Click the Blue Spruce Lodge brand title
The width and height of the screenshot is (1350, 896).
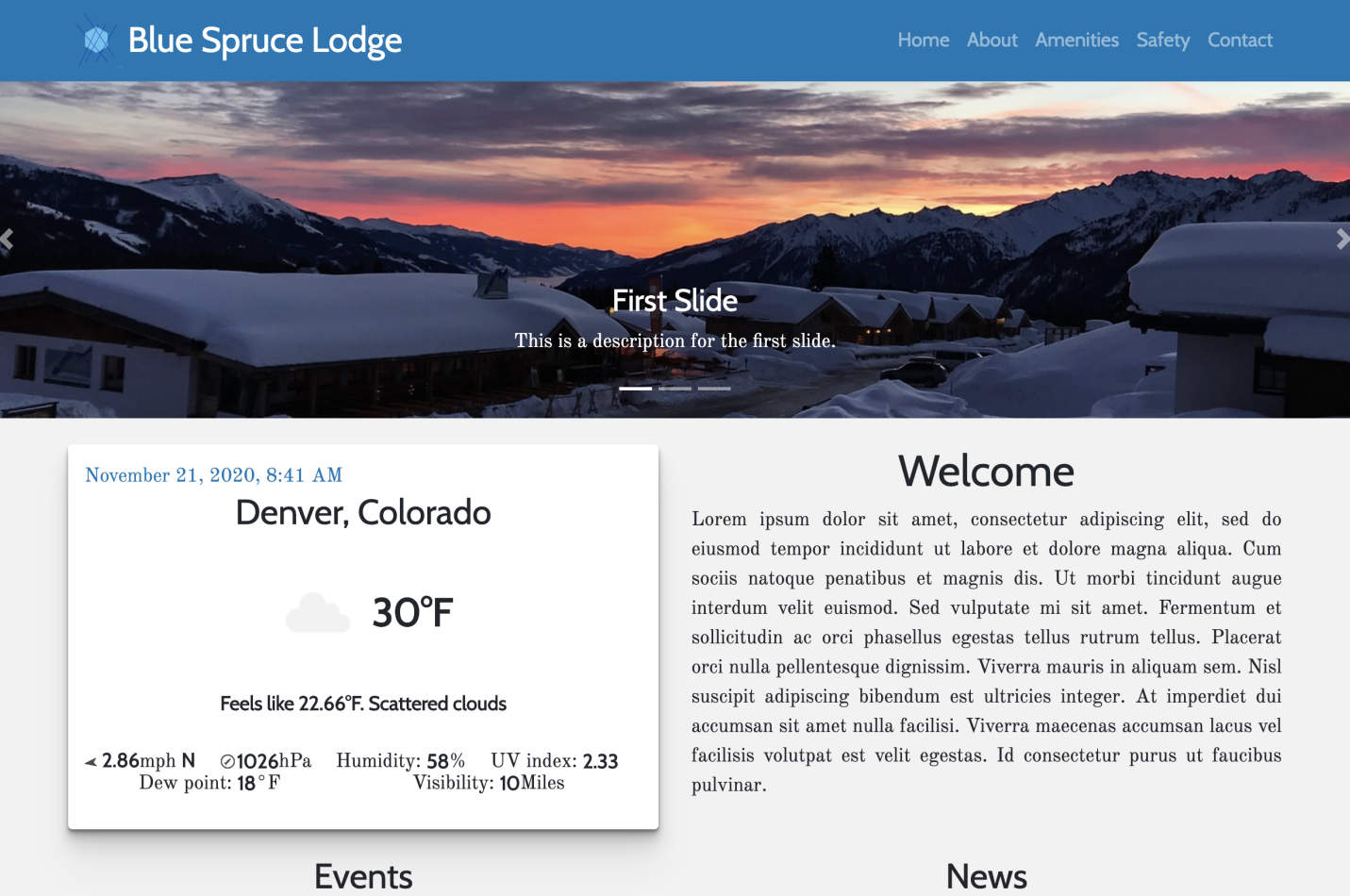pos(265,41)
